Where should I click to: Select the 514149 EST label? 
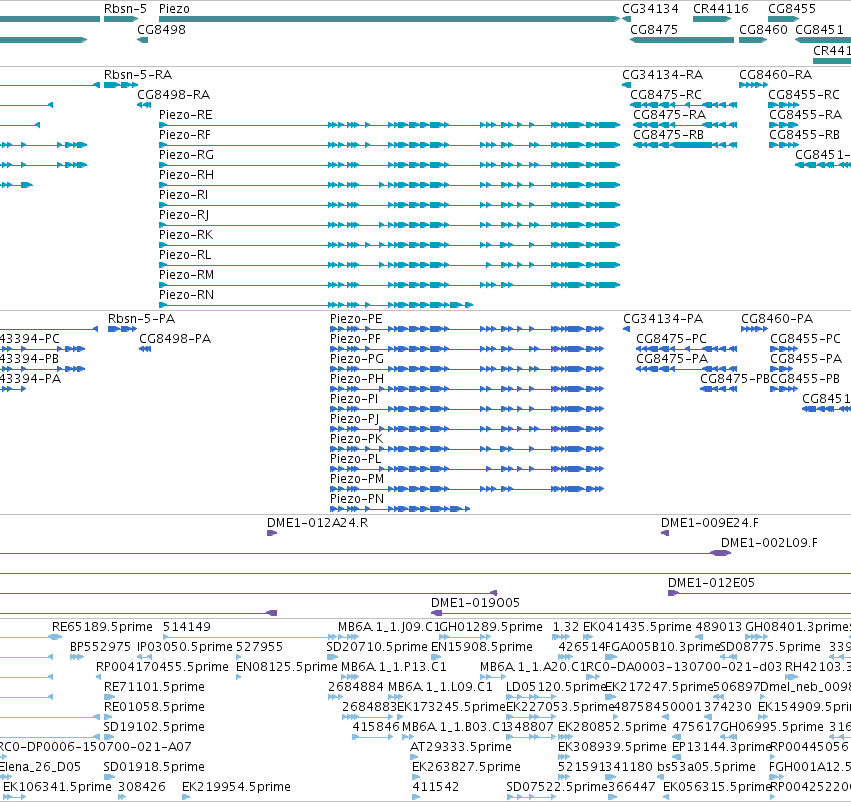click(x=187, y=627)
